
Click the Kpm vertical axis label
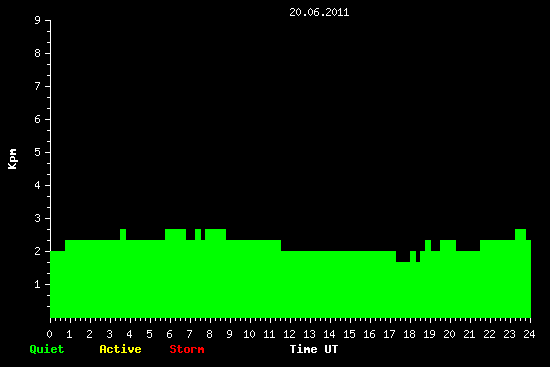click(12, 159)
